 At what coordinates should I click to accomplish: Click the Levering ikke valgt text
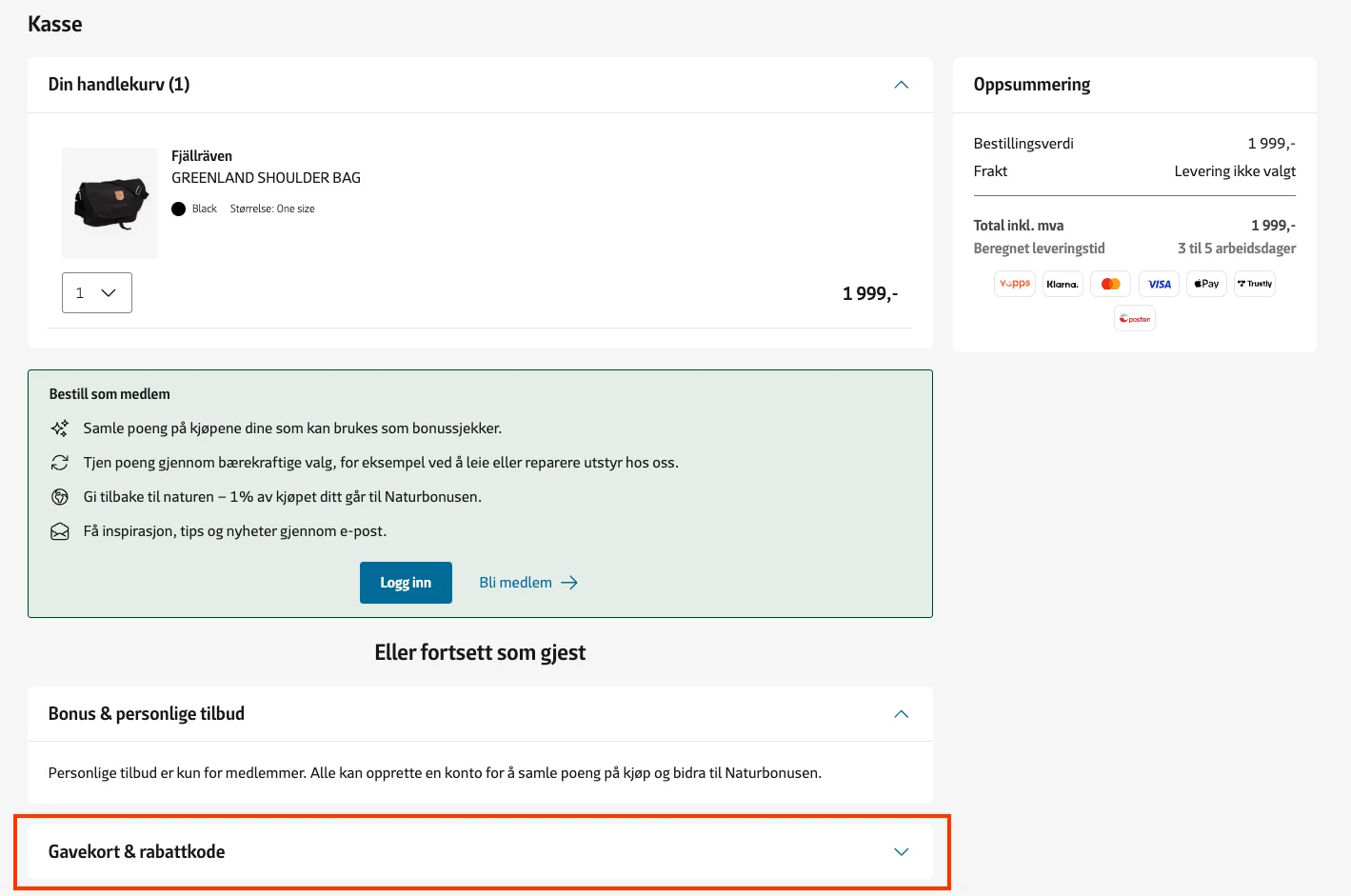coord(1235,171)
